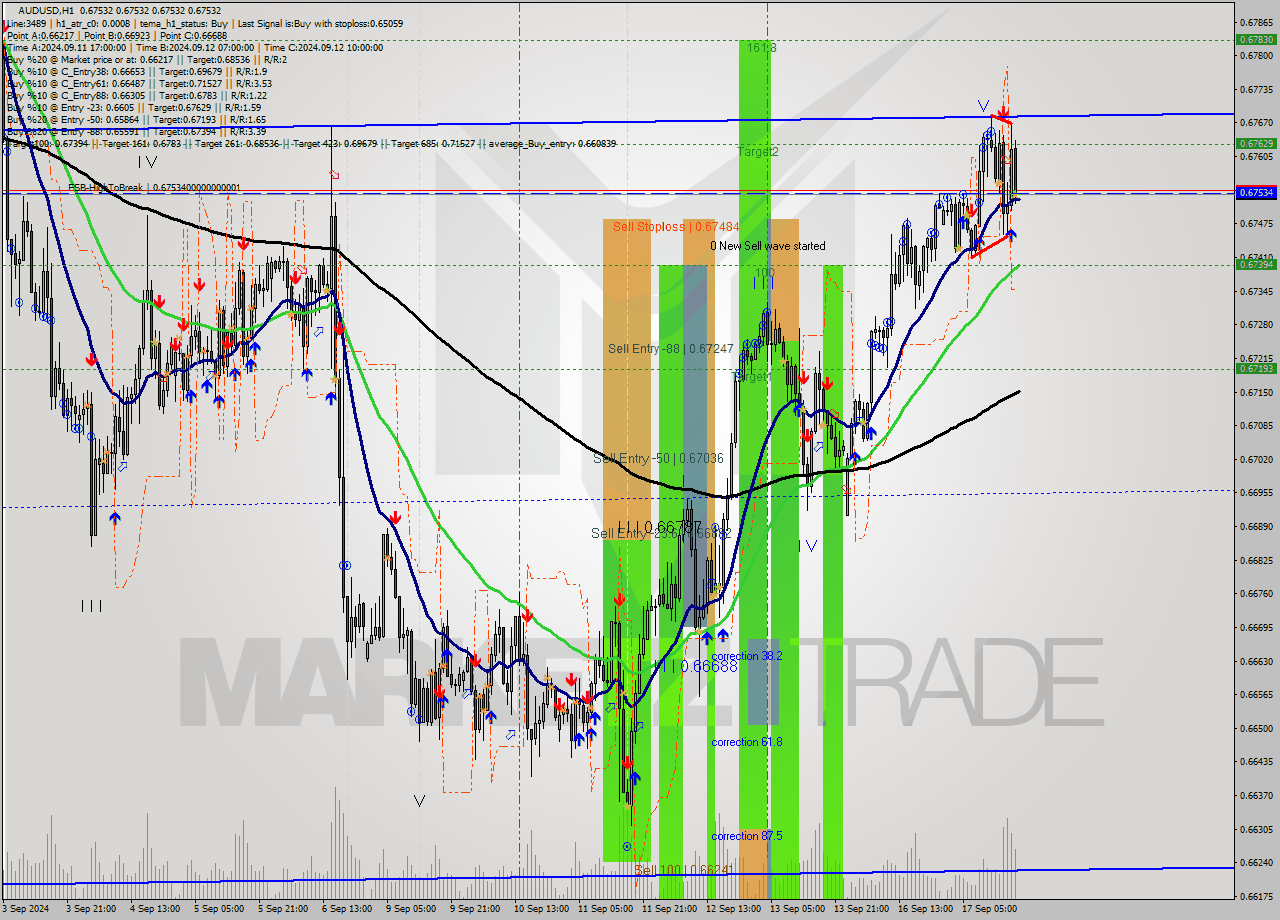Click the 'Time A:2024.09.11 17:00:00' line
Viewport: 1280px width, 920px height.
click(x=67, y=47)
